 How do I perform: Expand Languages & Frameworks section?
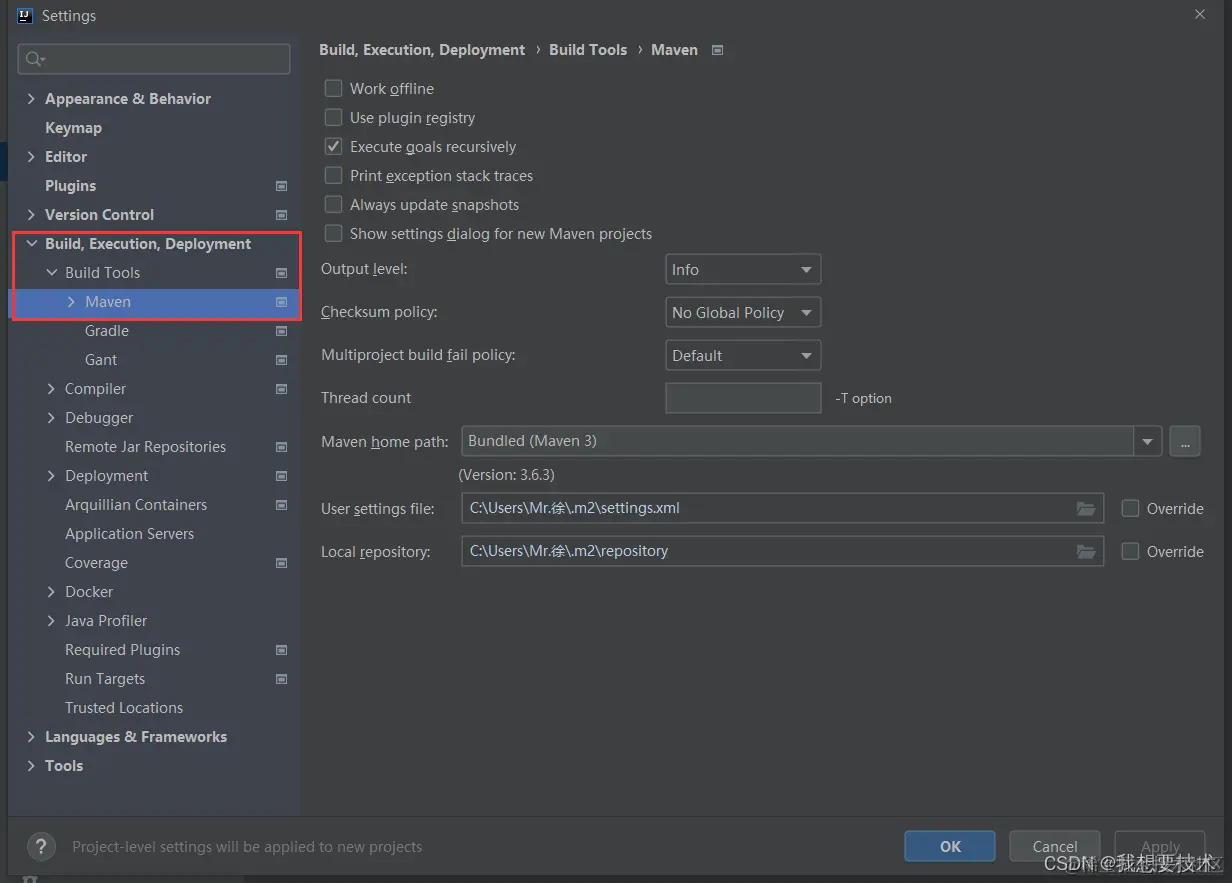pyautogui.click(x=31, y=736)
